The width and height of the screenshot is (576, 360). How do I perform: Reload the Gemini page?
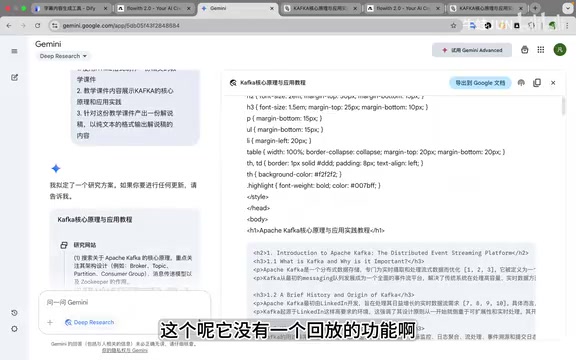click(x=37, y=25)
